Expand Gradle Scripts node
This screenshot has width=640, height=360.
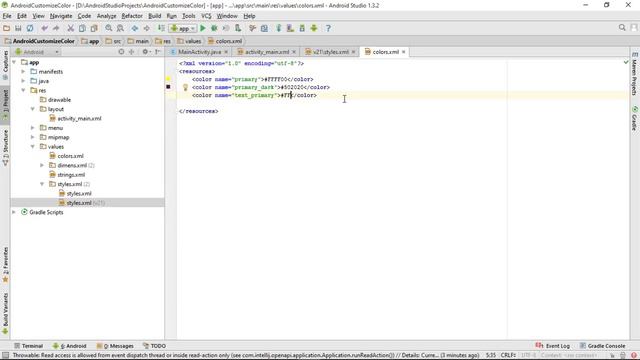tap(14, 212)
